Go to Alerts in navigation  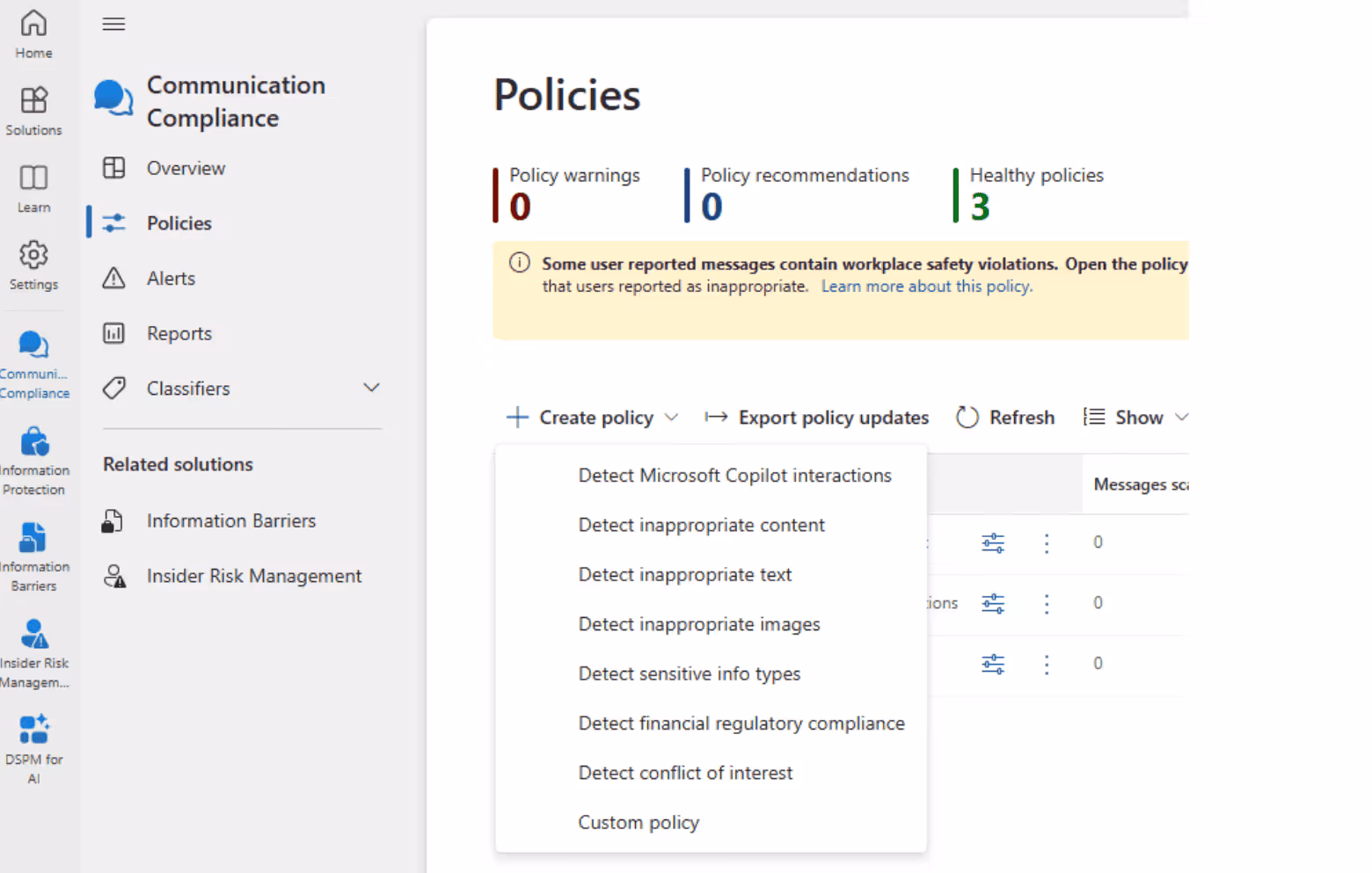pos(171,279)
